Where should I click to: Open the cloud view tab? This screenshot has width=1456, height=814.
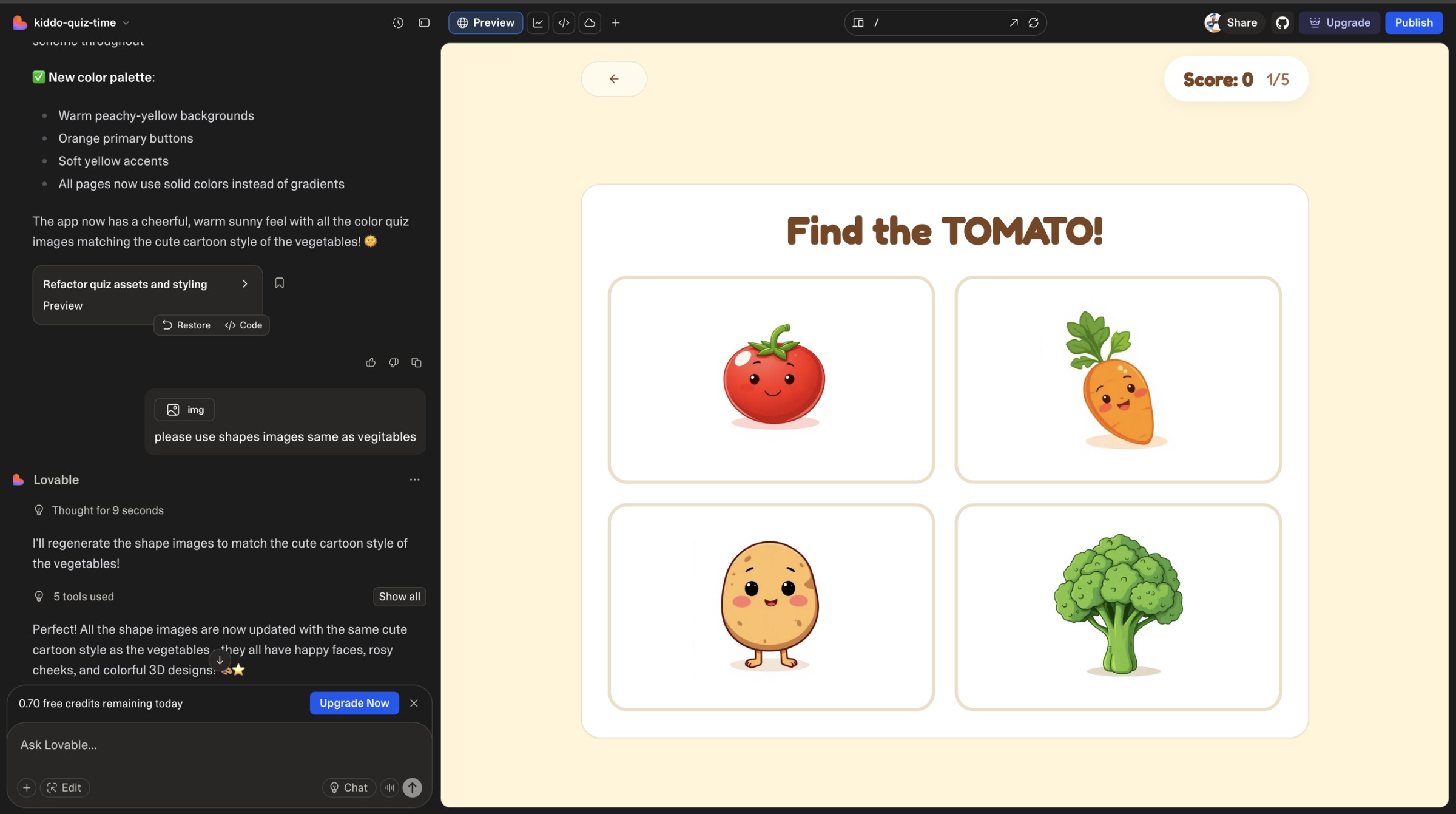[x=590, y=22]
